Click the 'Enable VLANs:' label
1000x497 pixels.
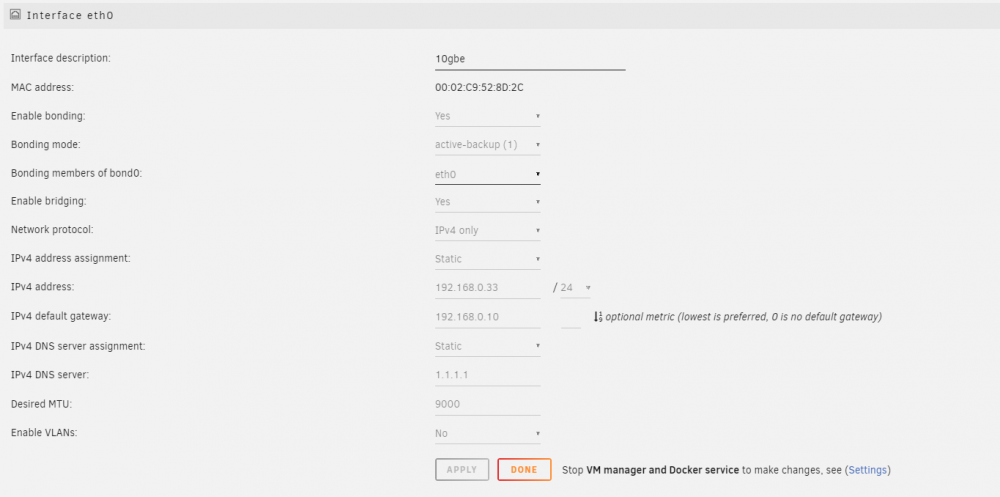44,433
